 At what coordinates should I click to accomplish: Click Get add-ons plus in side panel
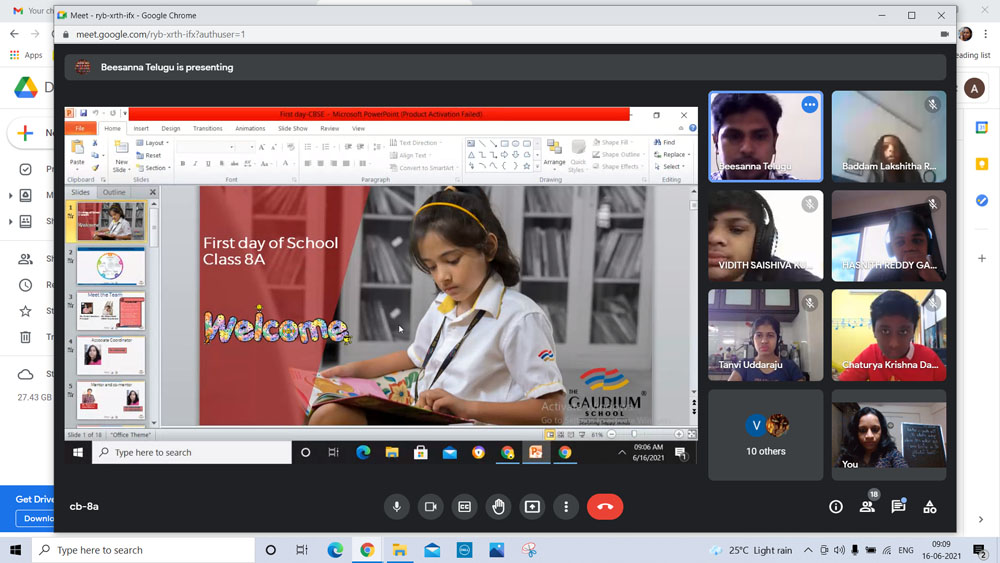pos(982,258)
